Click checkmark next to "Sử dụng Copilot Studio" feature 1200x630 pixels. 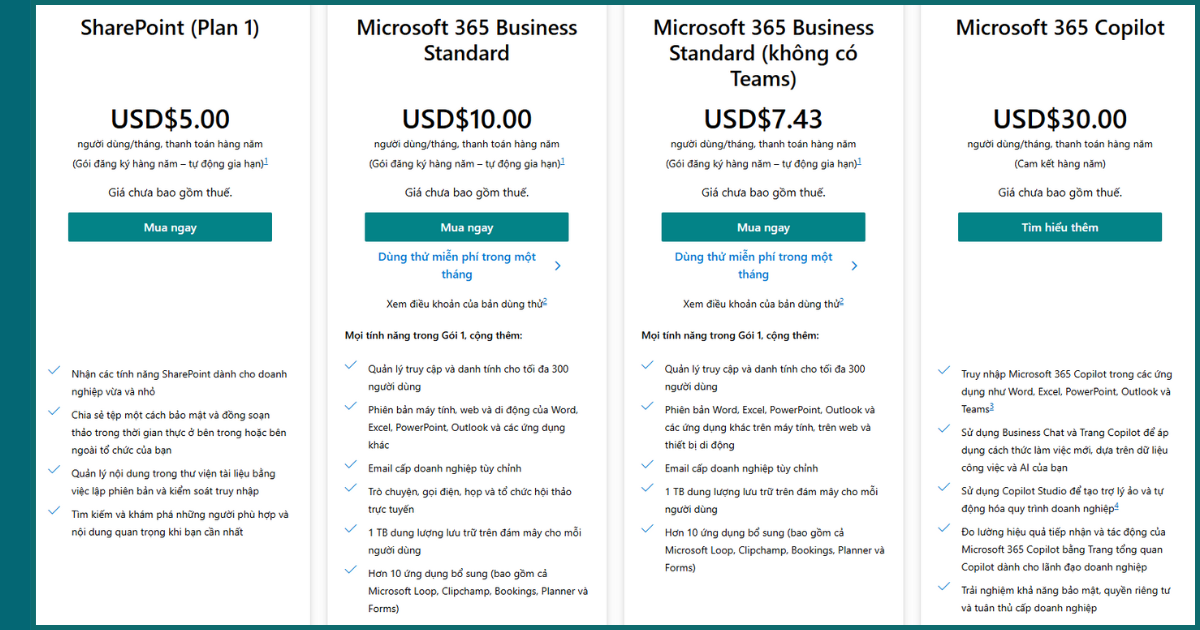point(944,487)
